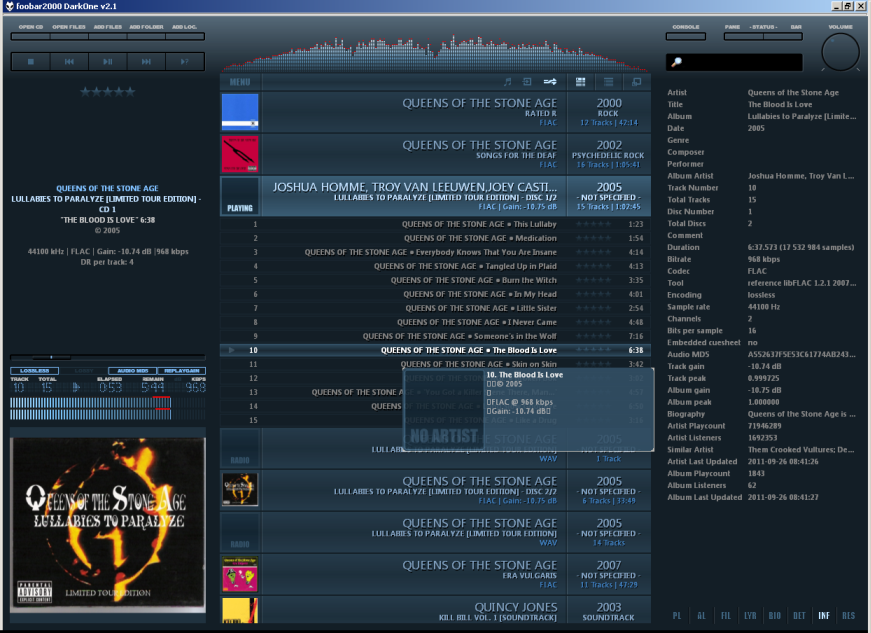
Task: Switch to the DET details tab
Action: point(799,616)
